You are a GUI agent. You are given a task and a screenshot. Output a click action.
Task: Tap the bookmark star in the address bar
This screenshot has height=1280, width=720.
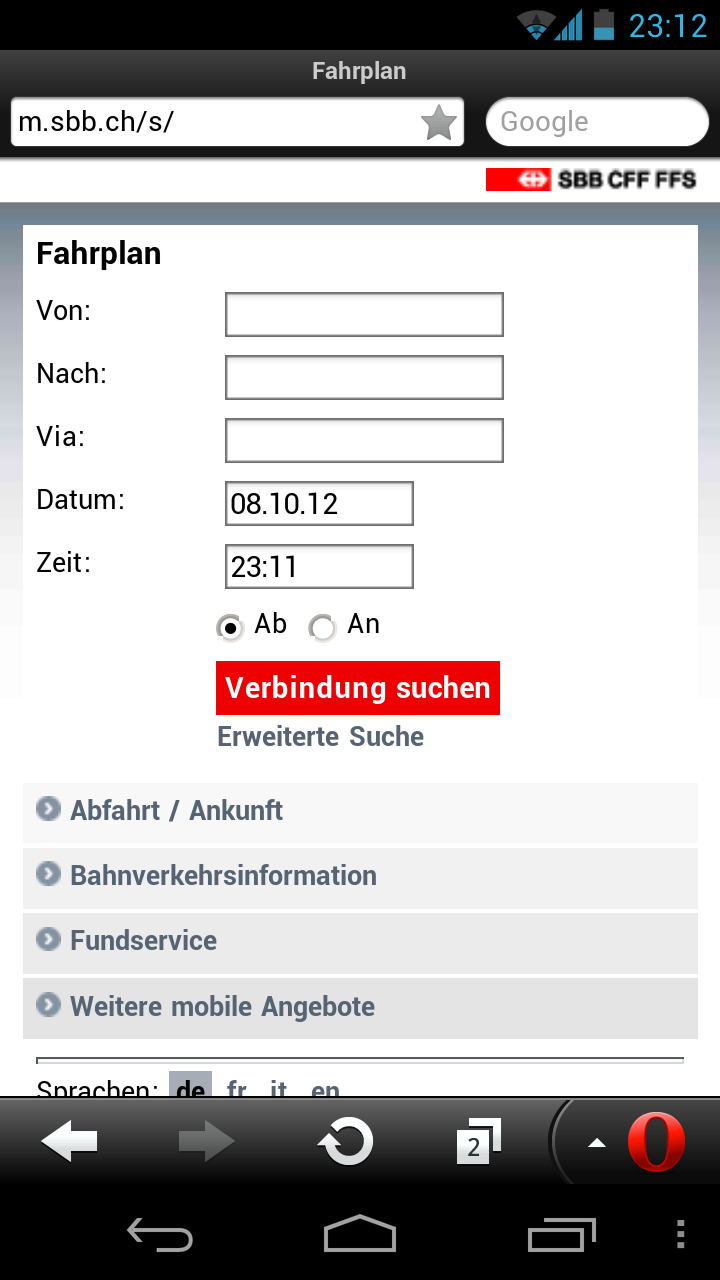tap(438, 123)
